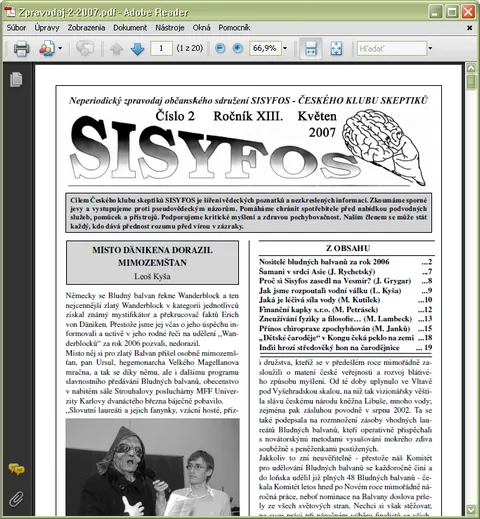
Task: Toggle the fit width scrolling mode icon
Action: pos(311,49)
